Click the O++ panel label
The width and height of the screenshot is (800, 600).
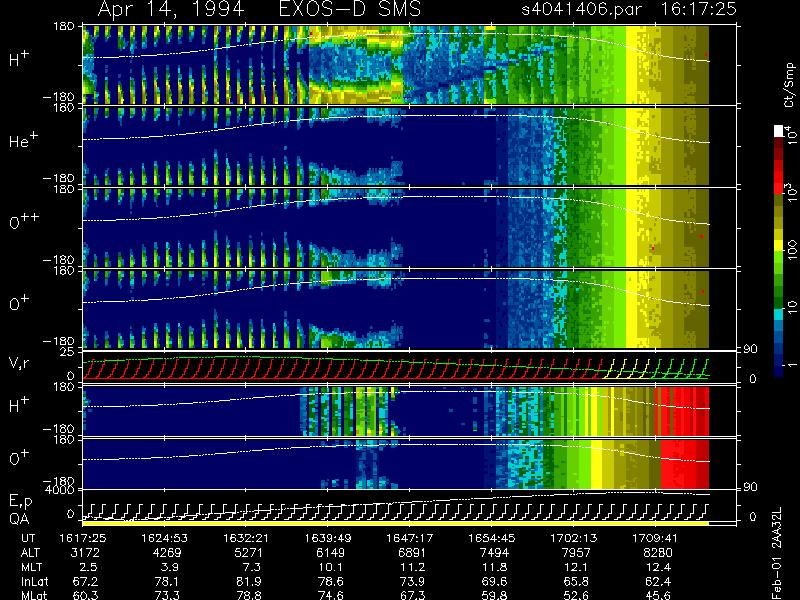click(24, 221)
